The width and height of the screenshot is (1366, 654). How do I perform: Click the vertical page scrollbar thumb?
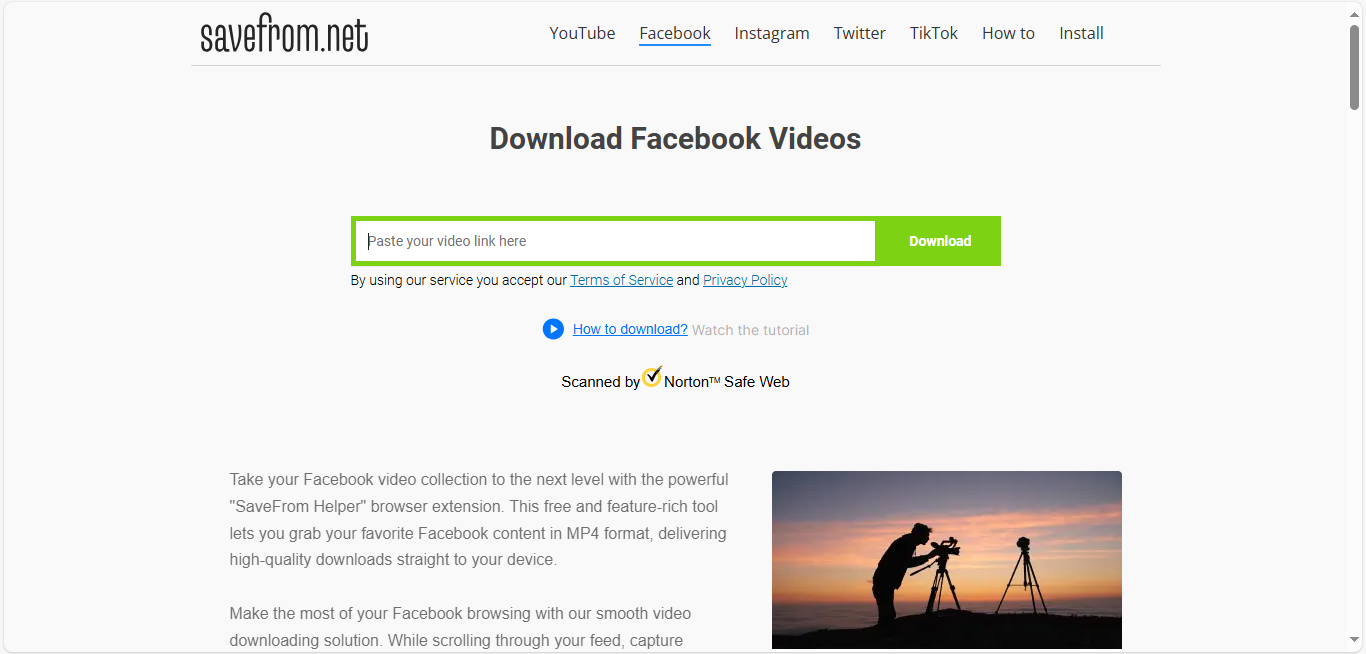point(1355,67)
